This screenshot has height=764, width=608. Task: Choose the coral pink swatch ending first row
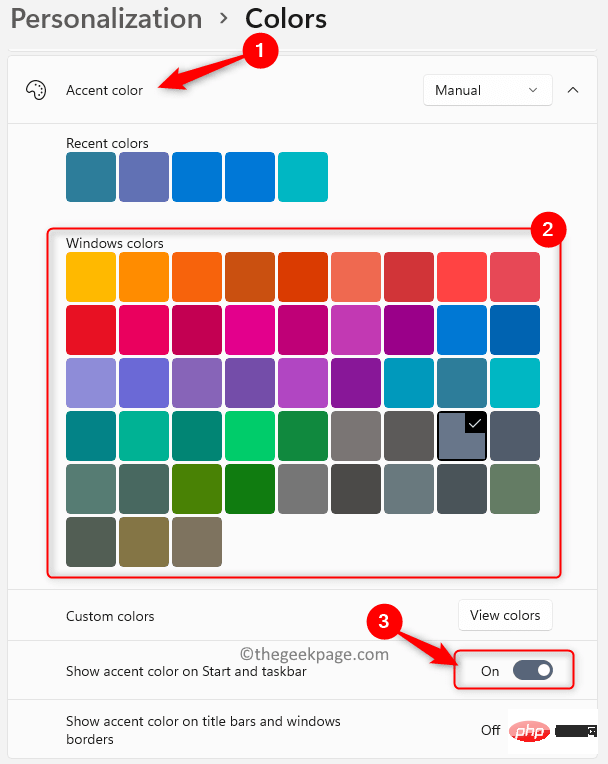(515, 277)
